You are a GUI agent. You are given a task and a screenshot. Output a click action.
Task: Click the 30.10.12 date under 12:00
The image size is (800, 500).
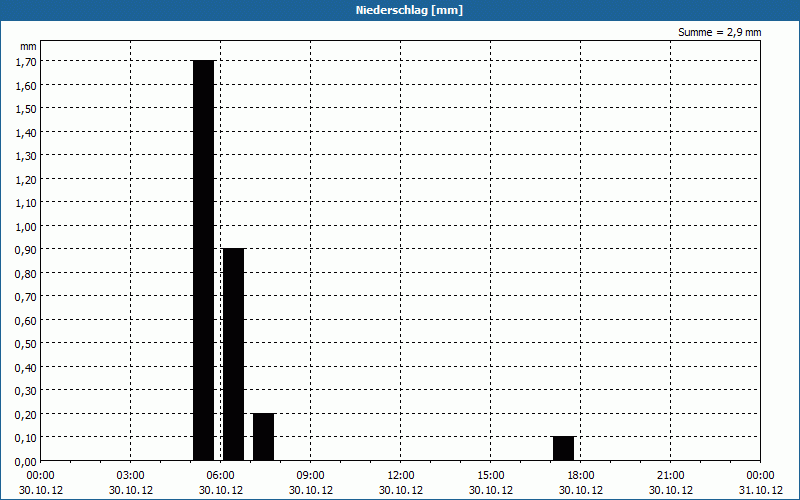point(401,490)
